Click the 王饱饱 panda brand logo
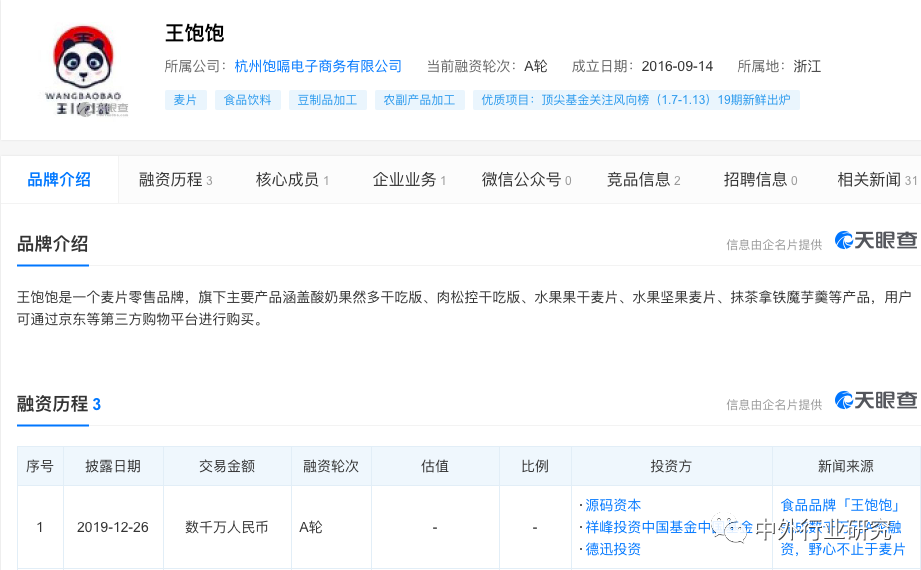921x570 pixels. pos(83,71)
